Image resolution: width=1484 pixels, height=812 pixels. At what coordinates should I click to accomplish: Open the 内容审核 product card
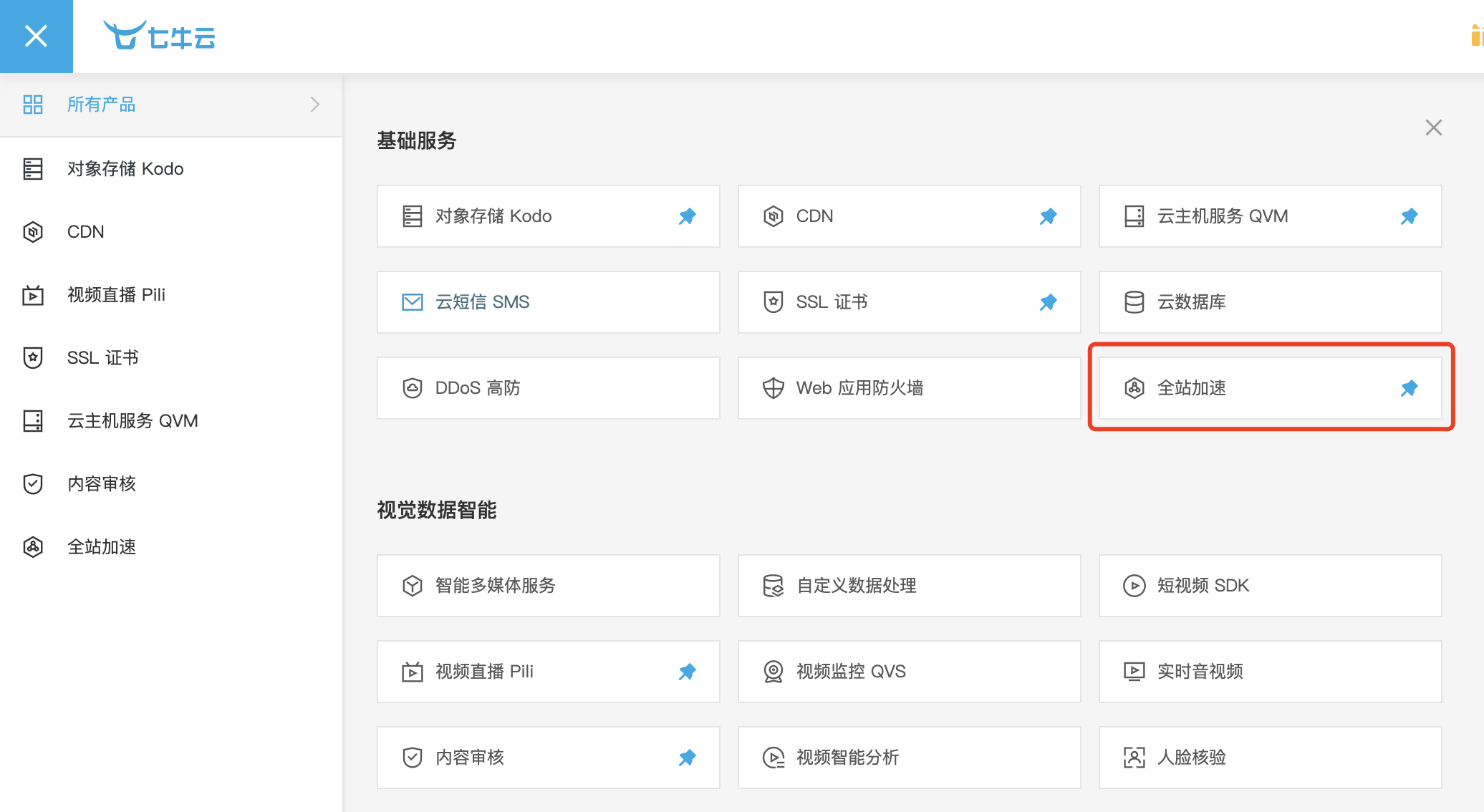[x=549, y=758]
